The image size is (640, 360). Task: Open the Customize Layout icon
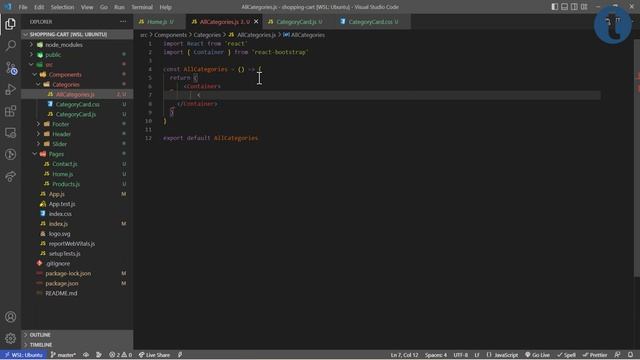(x=584, y=7)
